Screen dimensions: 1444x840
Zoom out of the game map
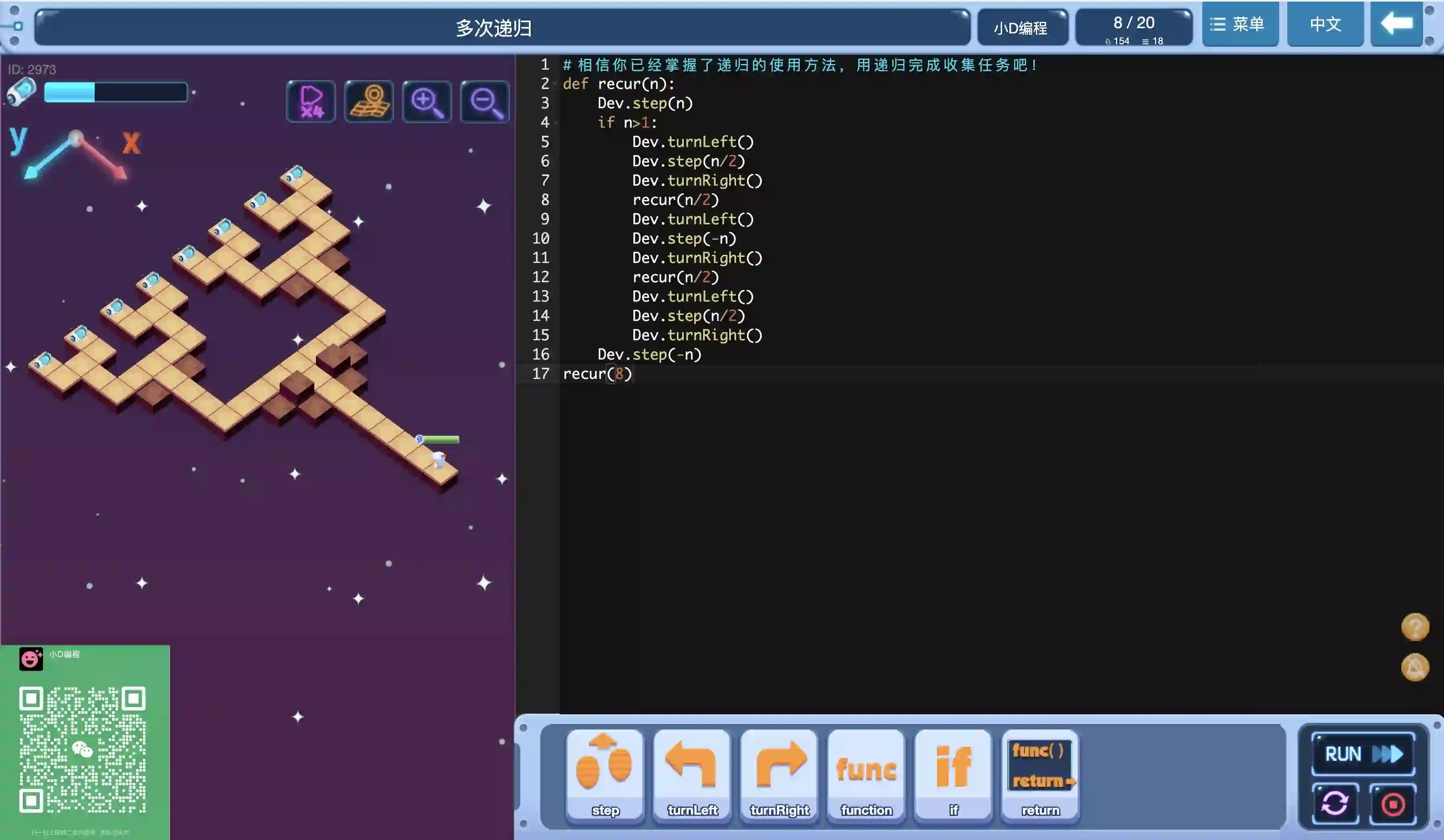[x=485, y=102]
